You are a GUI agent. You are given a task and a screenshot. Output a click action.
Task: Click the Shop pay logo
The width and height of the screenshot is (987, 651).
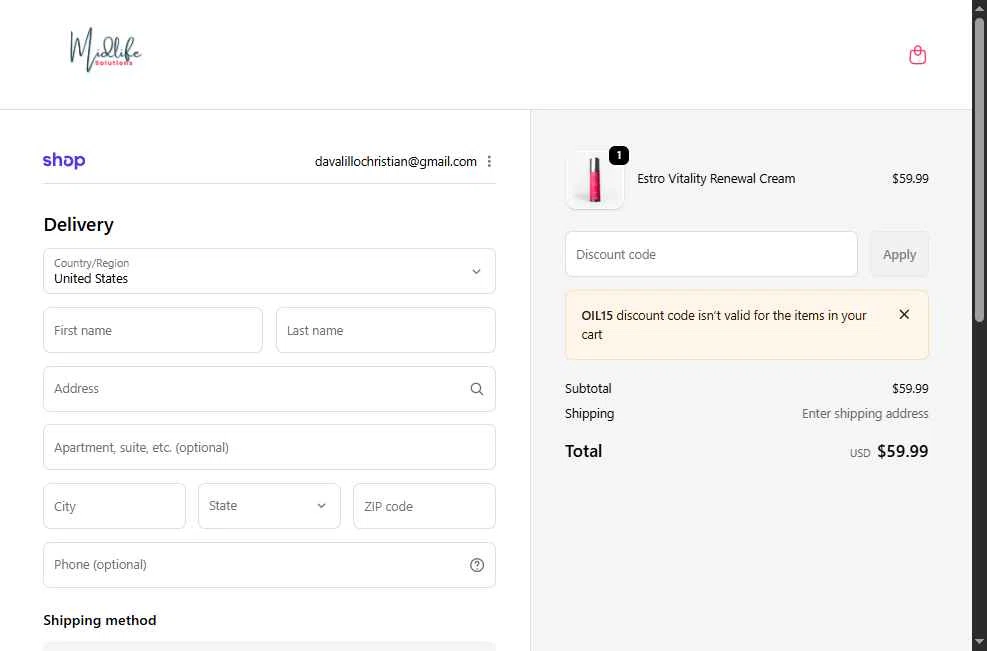click(64, 161)
